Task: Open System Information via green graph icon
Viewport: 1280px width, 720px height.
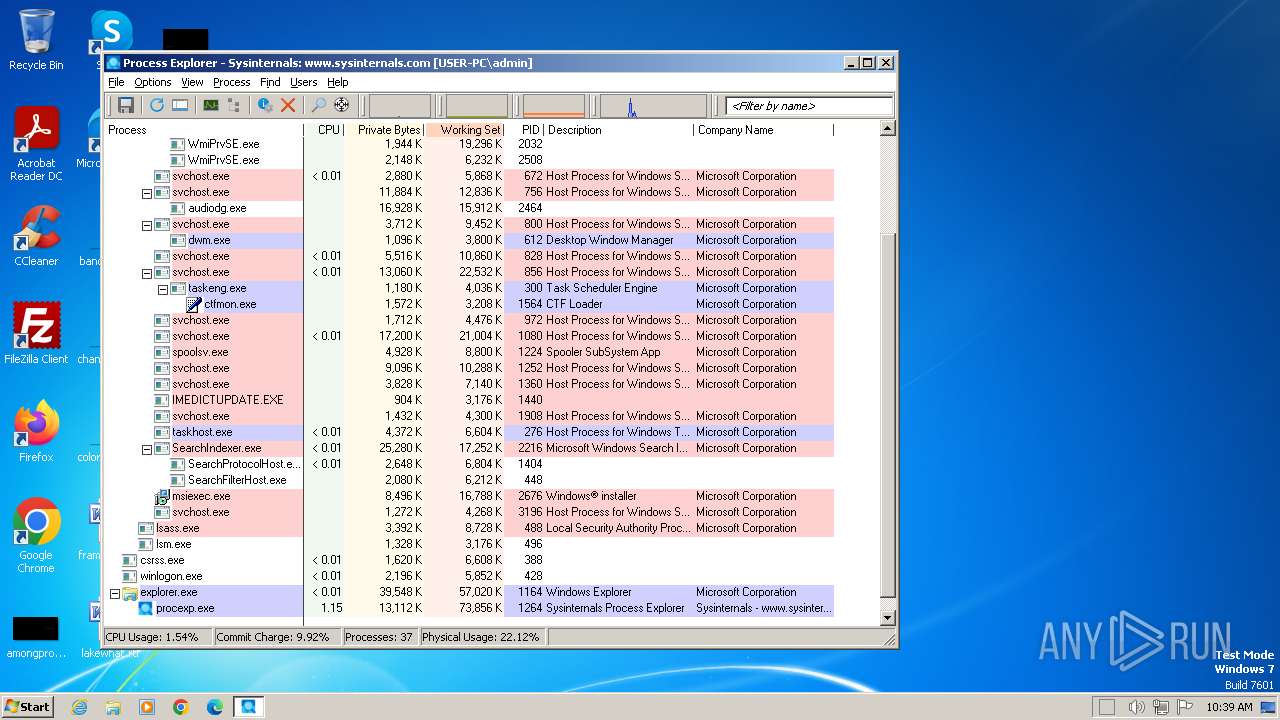Action: 211,105
